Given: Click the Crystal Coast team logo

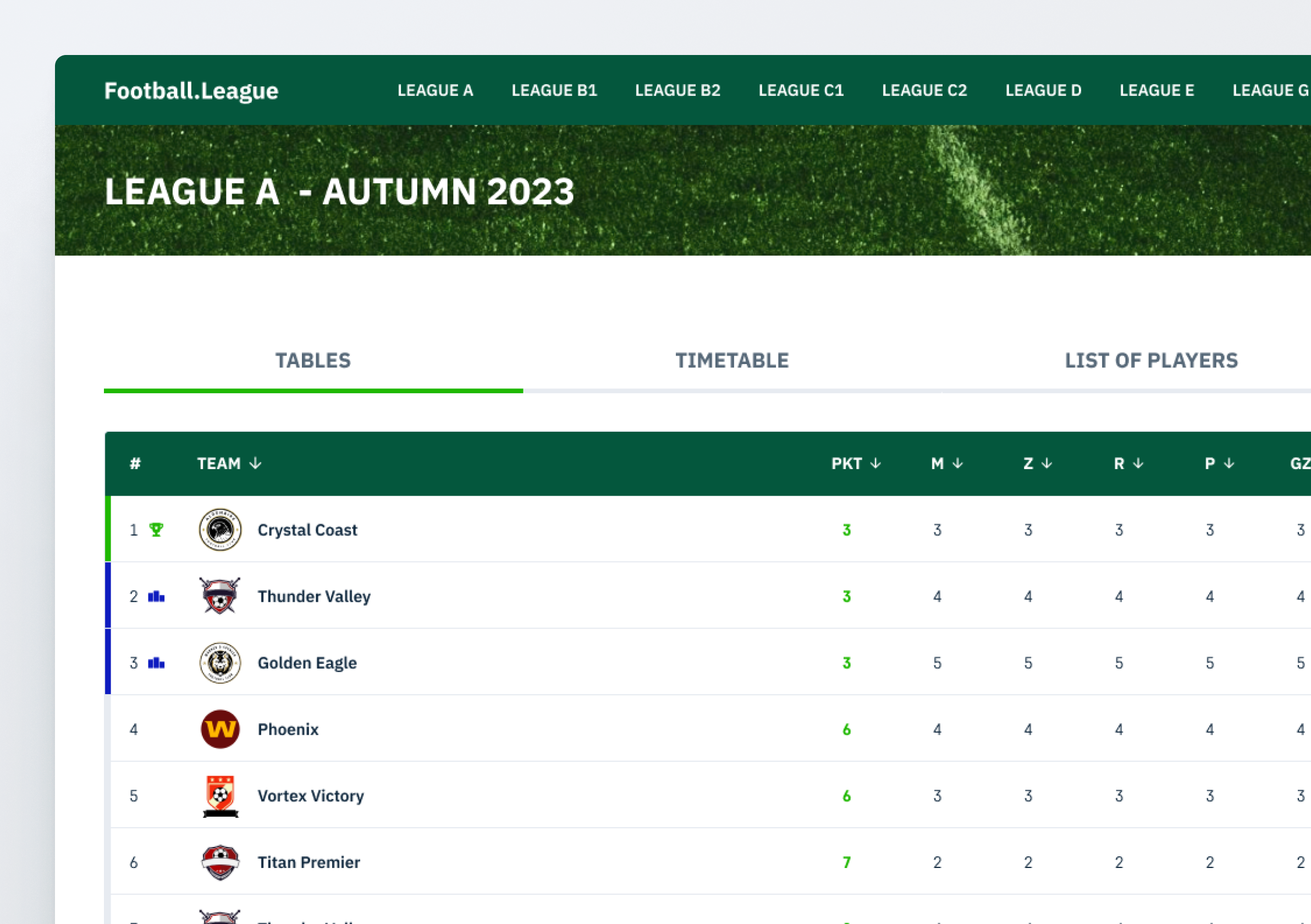Looking at the screenshot, I should click(x=220, y=530).
